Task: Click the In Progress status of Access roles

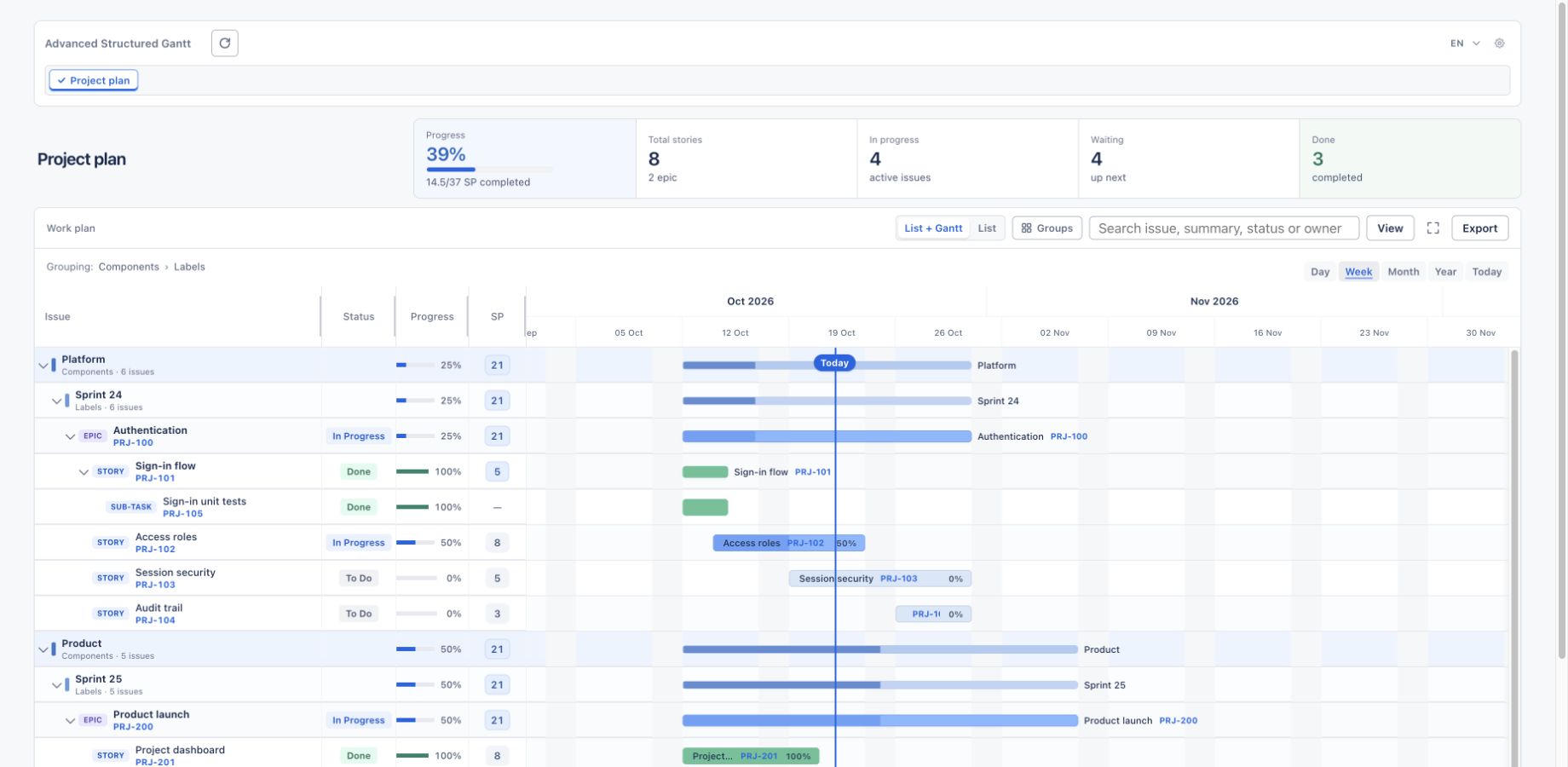Action: point(359,543)
